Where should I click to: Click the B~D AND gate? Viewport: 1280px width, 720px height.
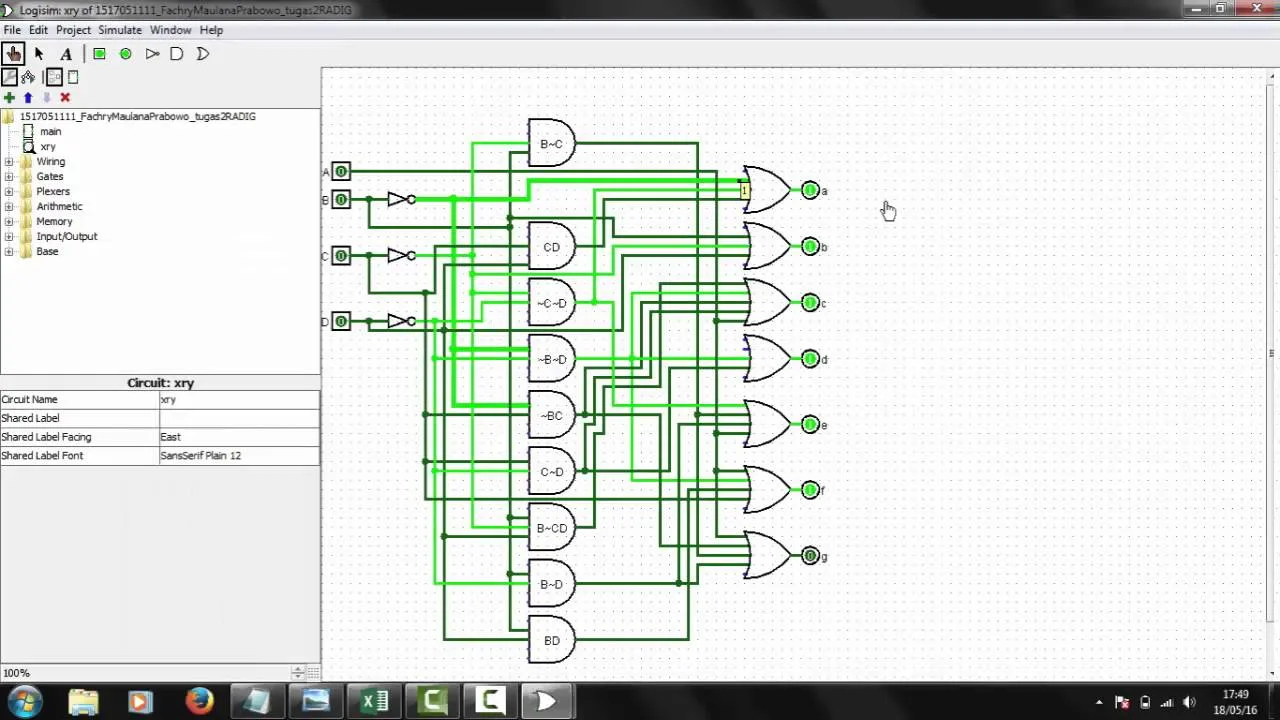pos(551,584)
